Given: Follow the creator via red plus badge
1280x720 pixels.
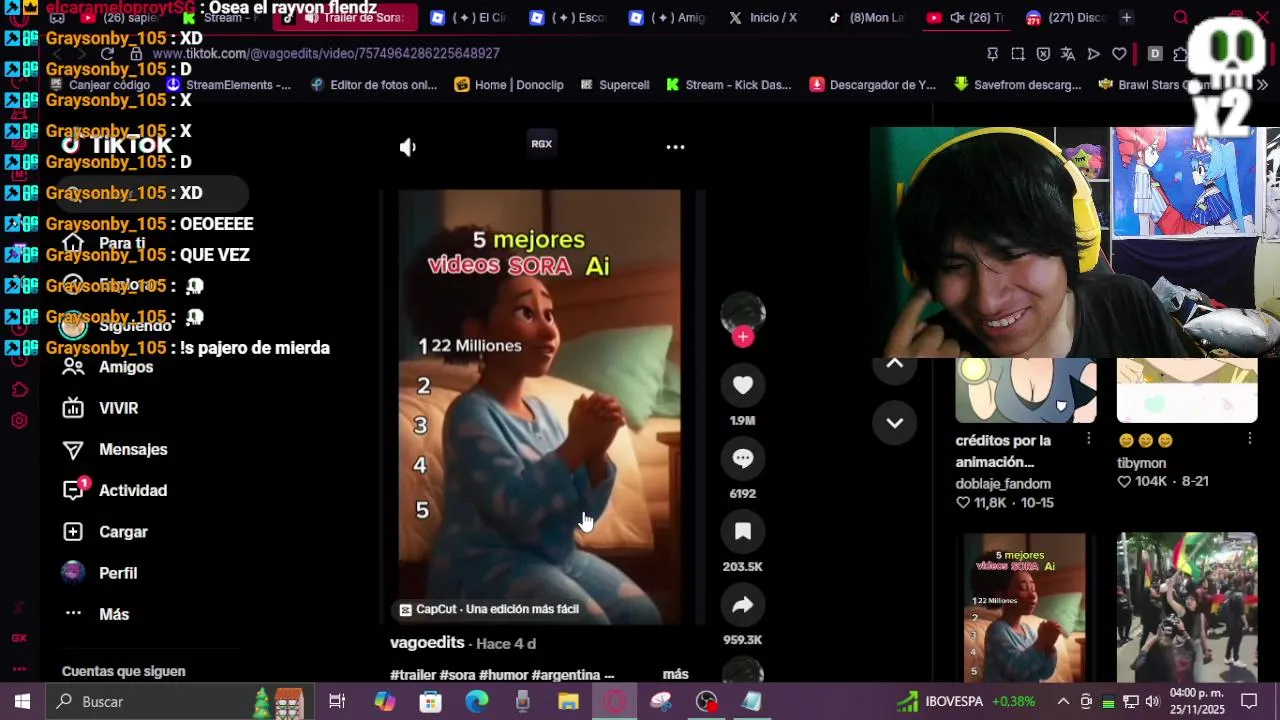Looking at the screenshot, I should (743, 338).
